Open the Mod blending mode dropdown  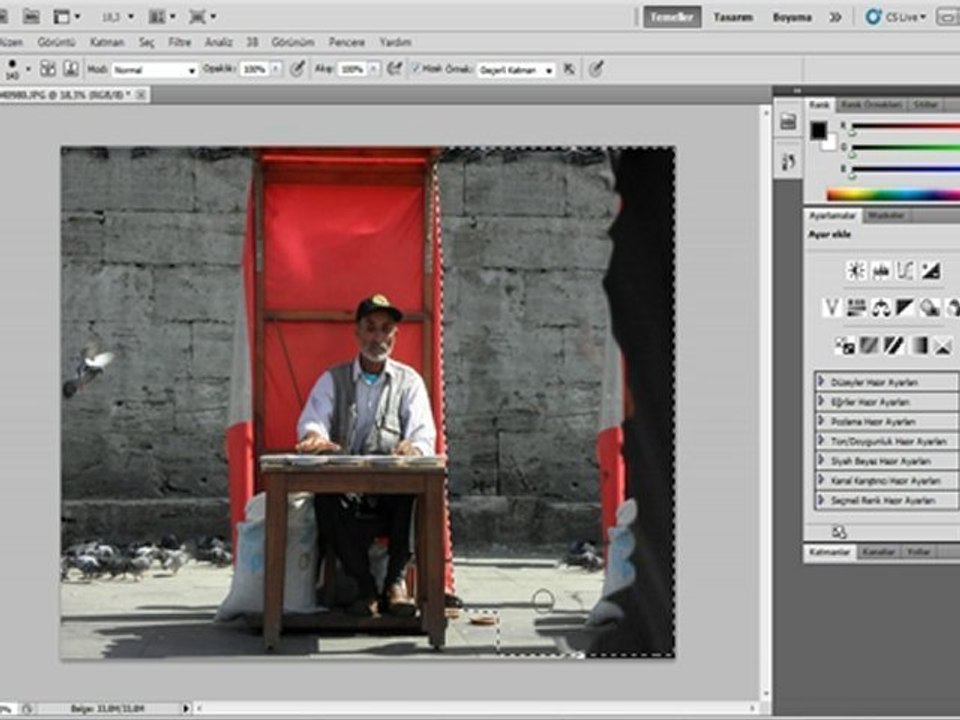click(x=154, y=70)
